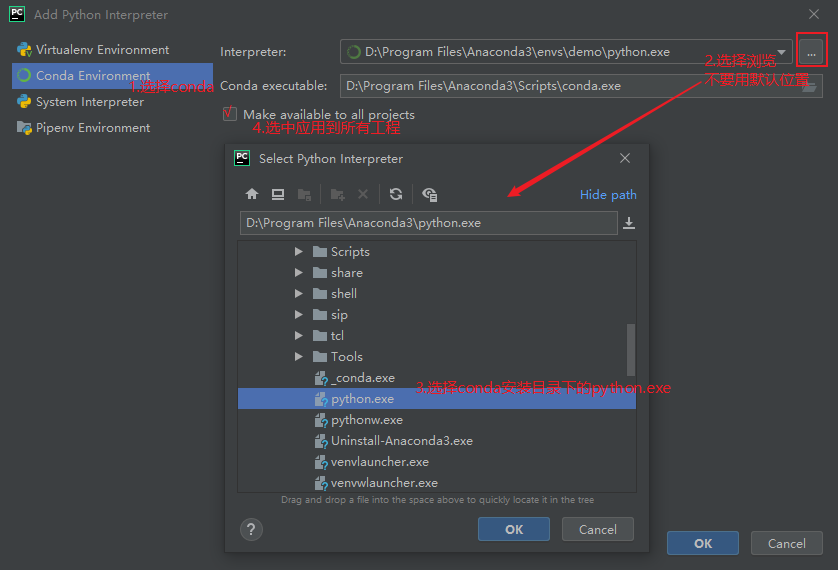Create a new folder toolbar icon
Viewport: 838px width, 570px height.
click(337, 194)
